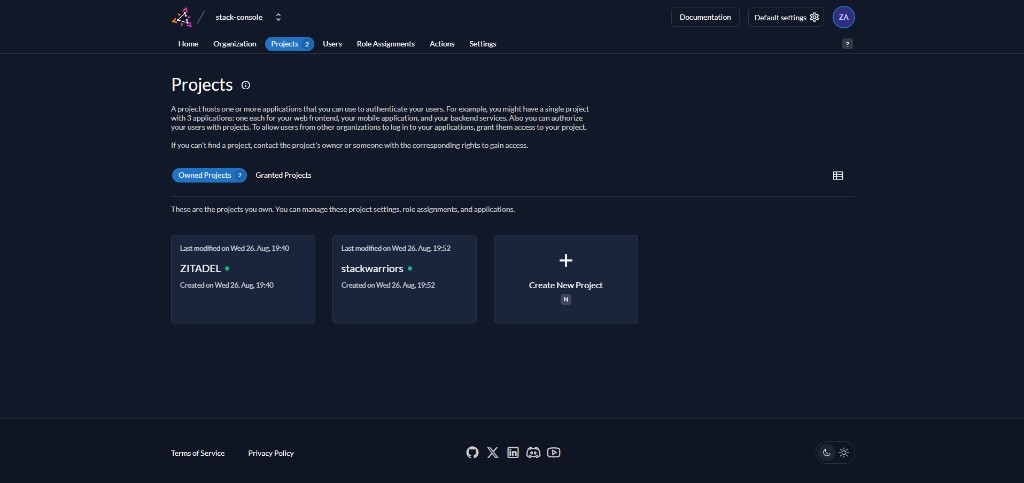1024x483 pixels.
Task: Open the Role Assignments tab
Action: click(385, 44)
